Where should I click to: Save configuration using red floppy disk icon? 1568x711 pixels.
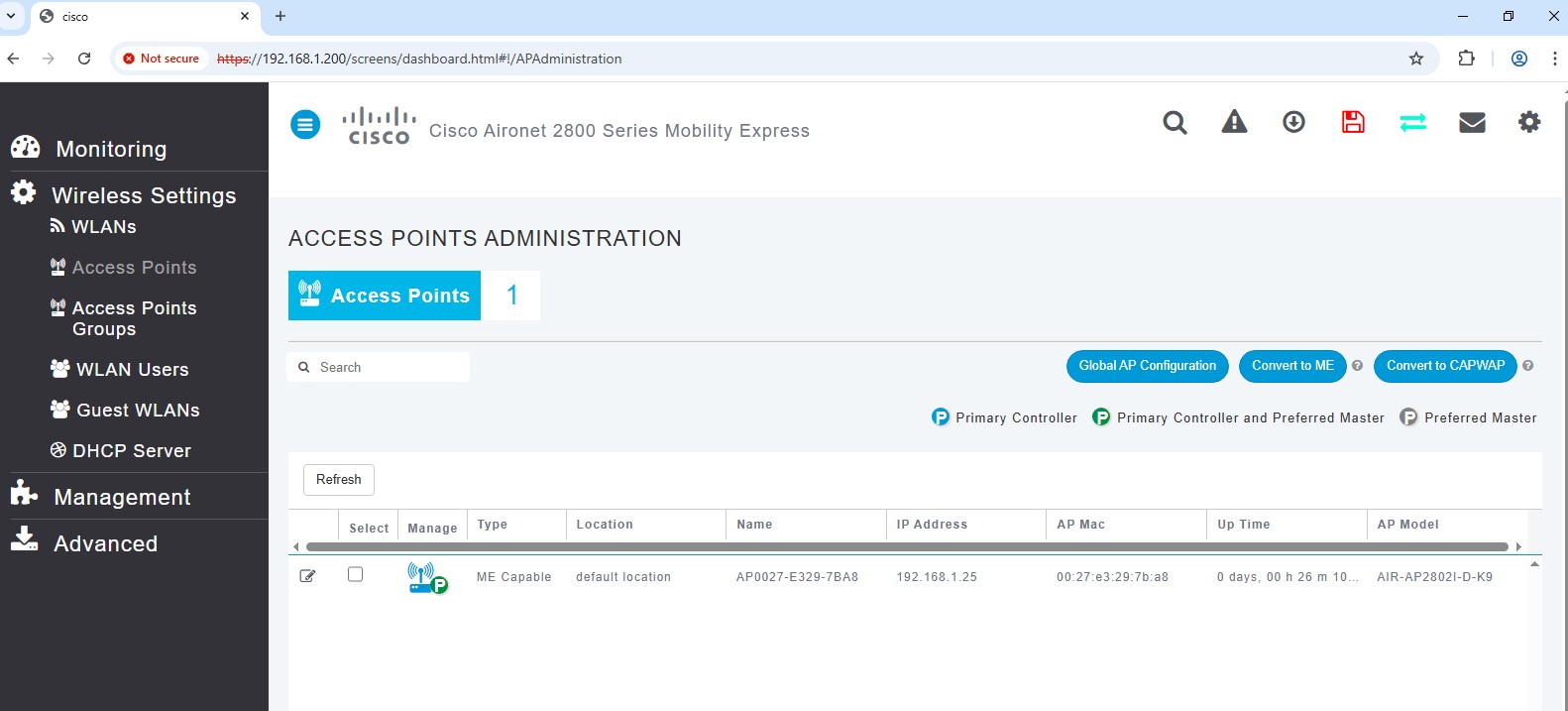click(1353, 122)
